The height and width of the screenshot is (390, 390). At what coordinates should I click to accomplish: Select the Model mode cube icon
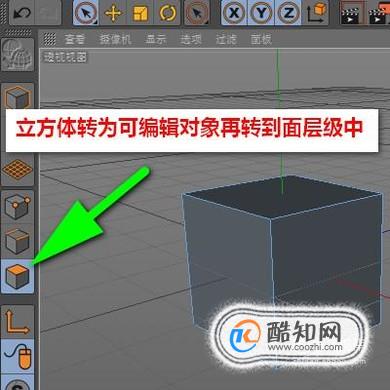point(18,97)
